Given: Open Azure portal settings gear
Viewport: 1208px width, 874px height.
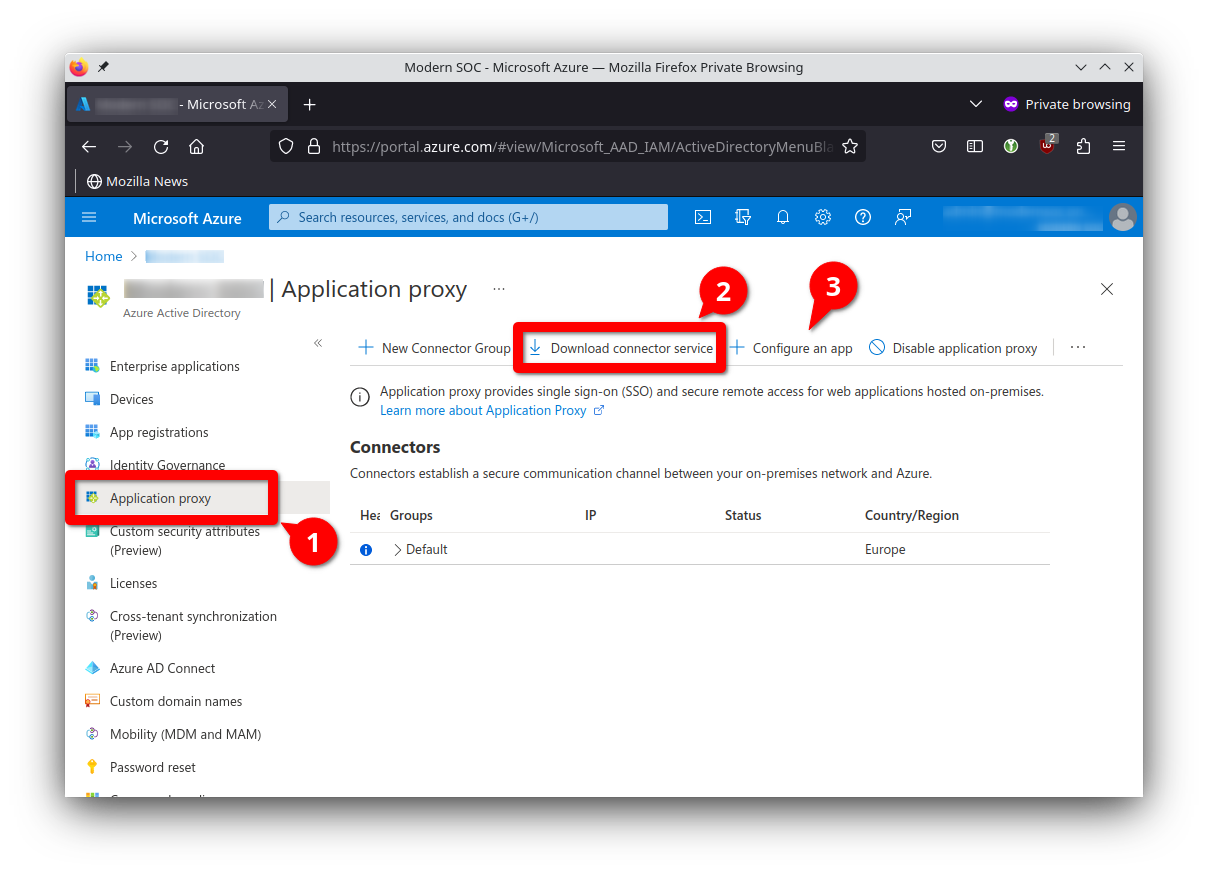Looking at the screenshot, I should tap(823, 217).
